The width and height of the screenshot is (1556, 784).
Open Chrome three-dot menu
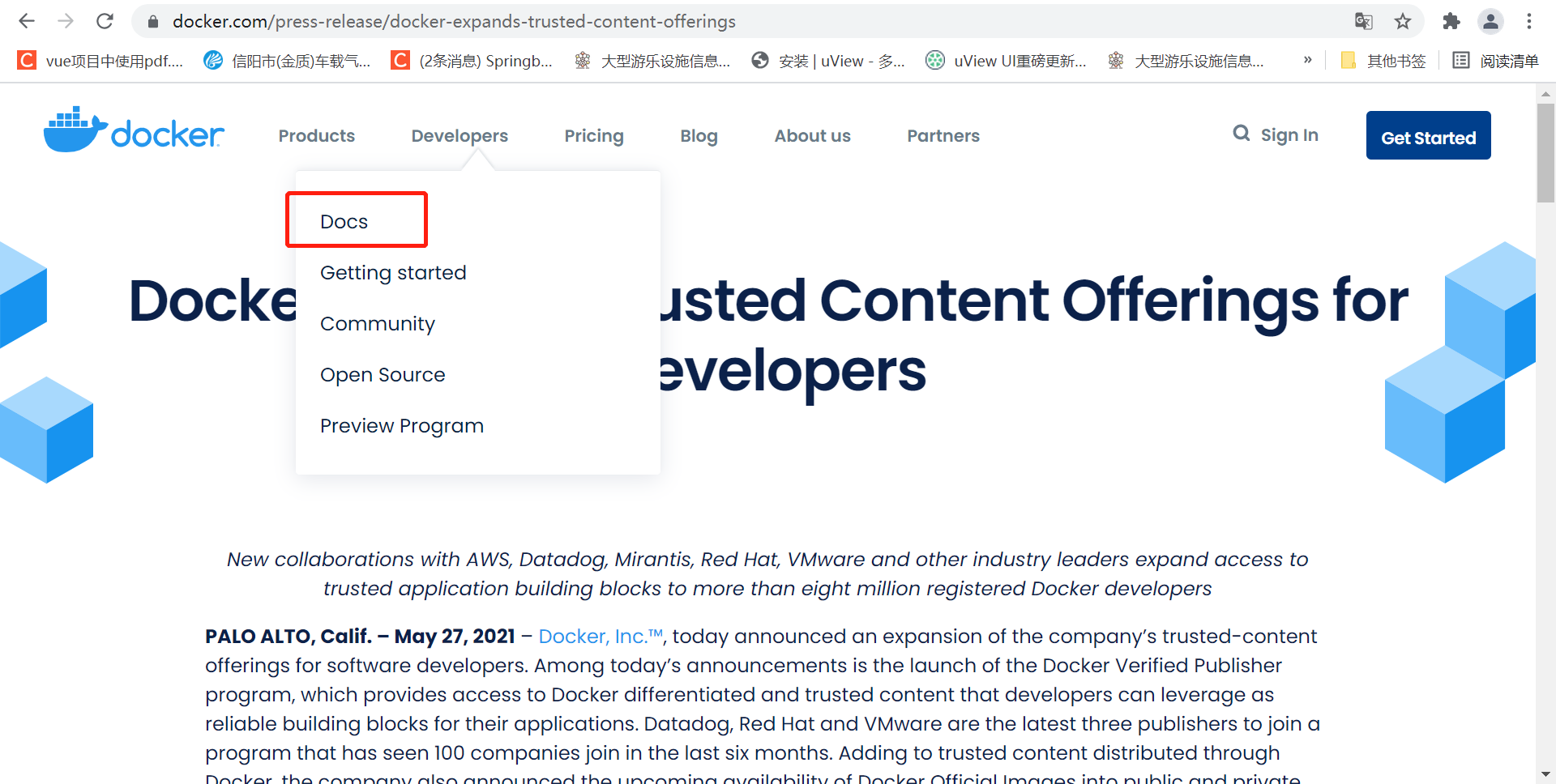(1529, 21)
